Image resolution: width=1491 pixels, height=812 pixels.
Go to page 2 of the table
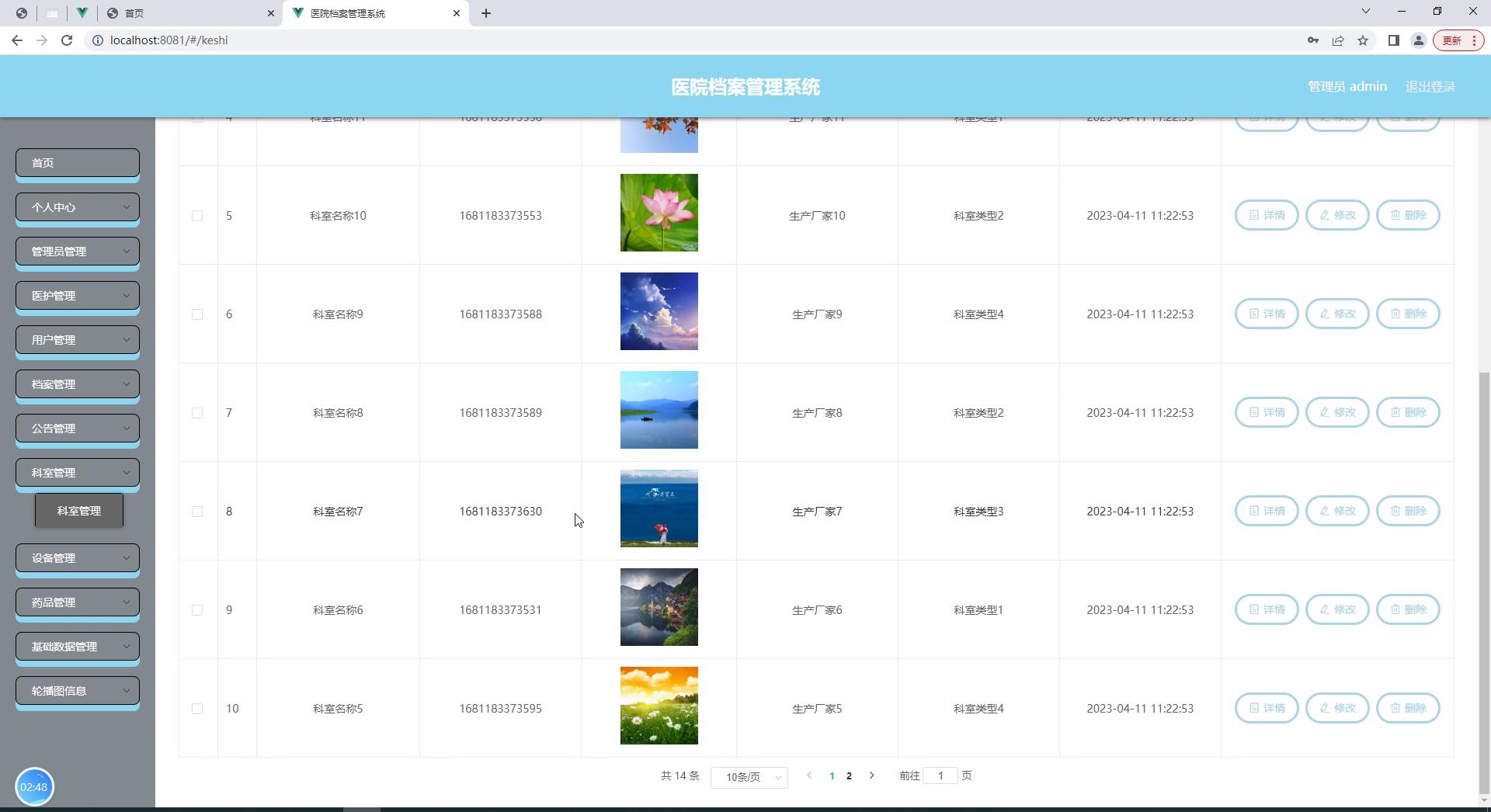849,776
